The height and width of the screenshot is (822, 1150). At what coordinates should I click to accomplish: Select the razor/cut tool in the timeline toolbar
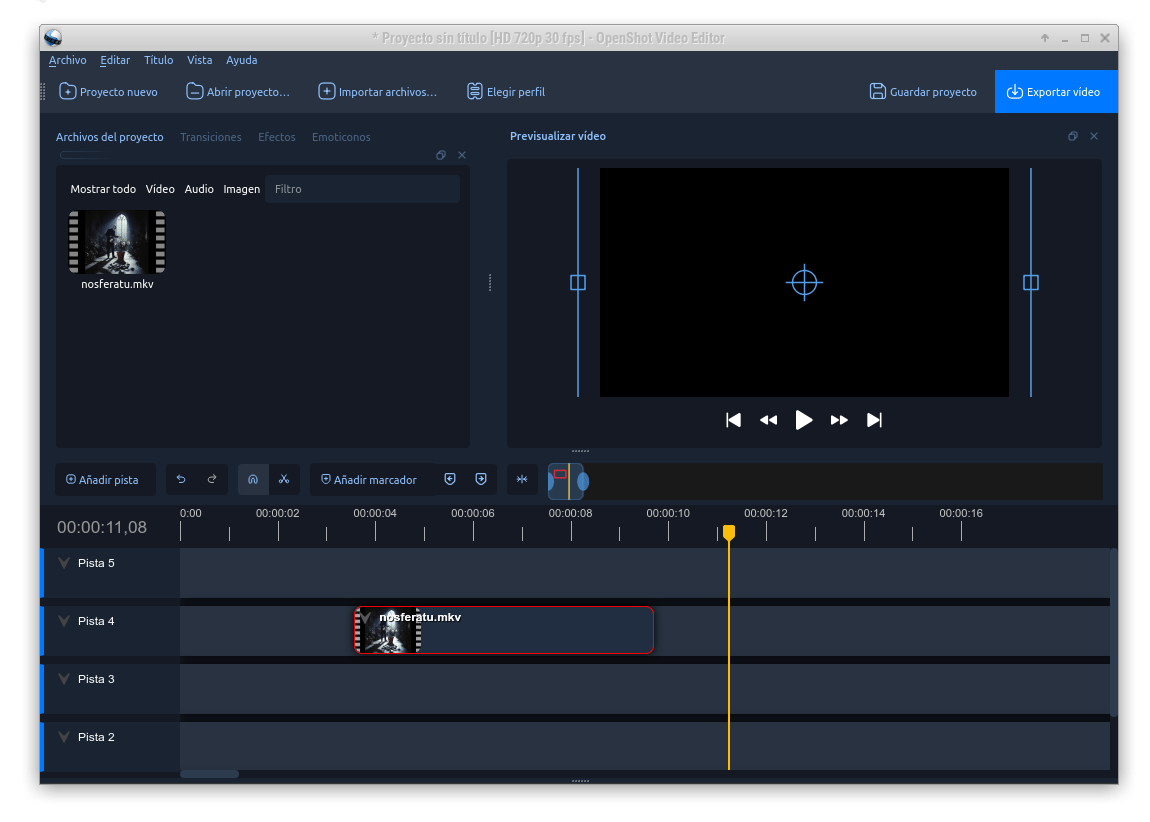pyautogui.click(x=284, y=479)
